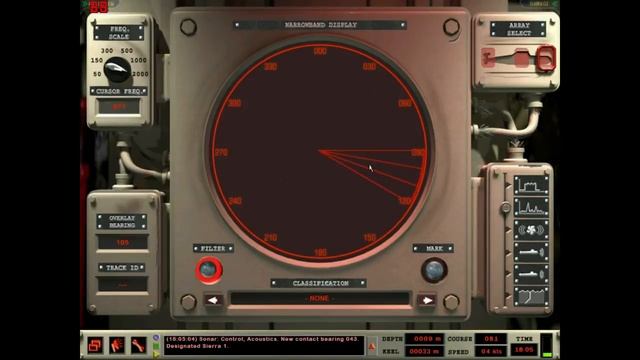The image size is (640, 360).
Task: Open the broadband sonar display mode
Action: (x=531, y=185)
